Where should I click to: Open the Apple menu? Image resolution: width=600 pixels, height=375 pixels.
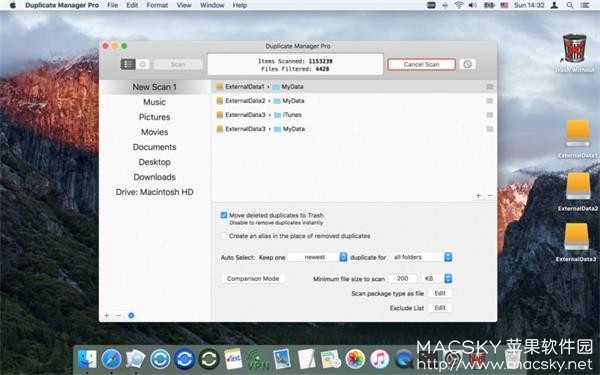[13, 5]
